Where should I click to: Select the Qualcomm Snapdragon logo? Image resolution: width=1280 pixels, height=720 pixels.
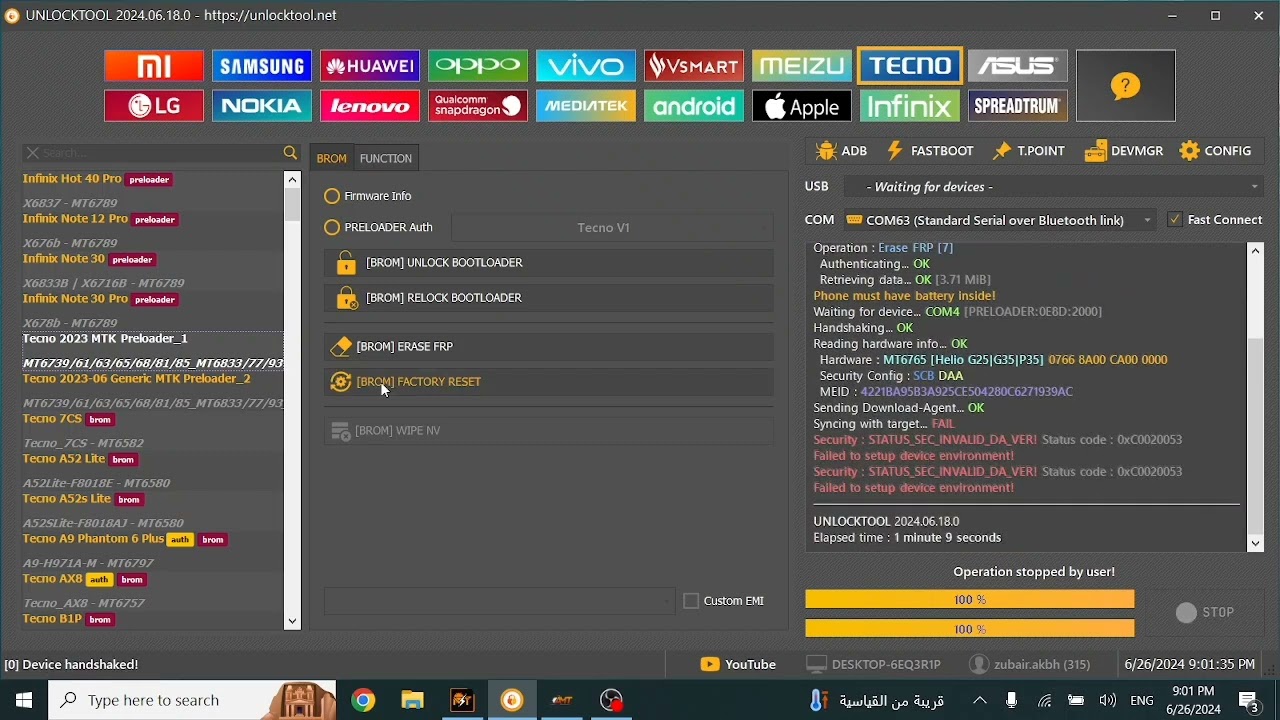click(478, 106)
